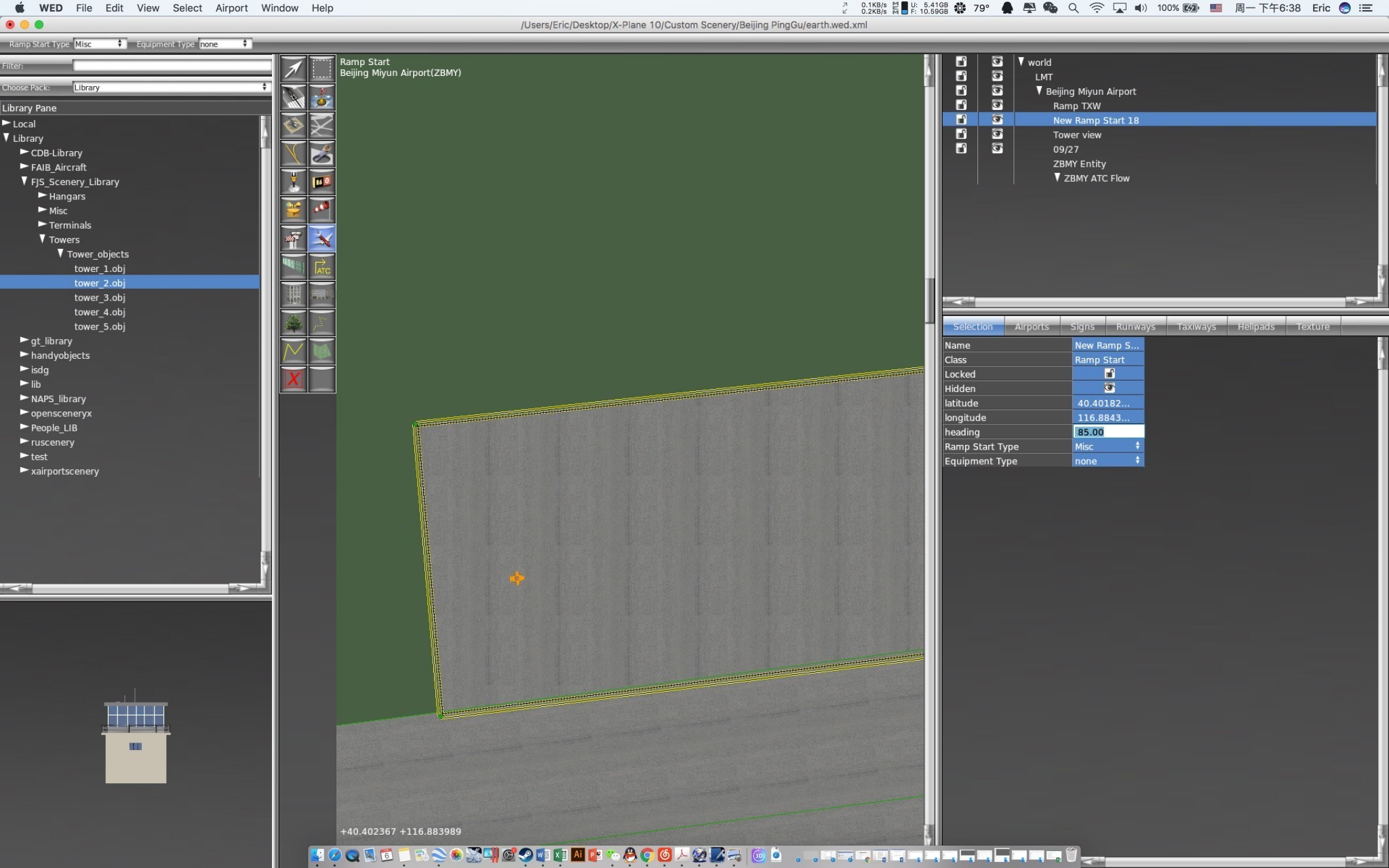Image resolution: width=1389 pixels, height=868 pixels.
Task: Toggle lock for world row
Action: [x=961, y=62]
